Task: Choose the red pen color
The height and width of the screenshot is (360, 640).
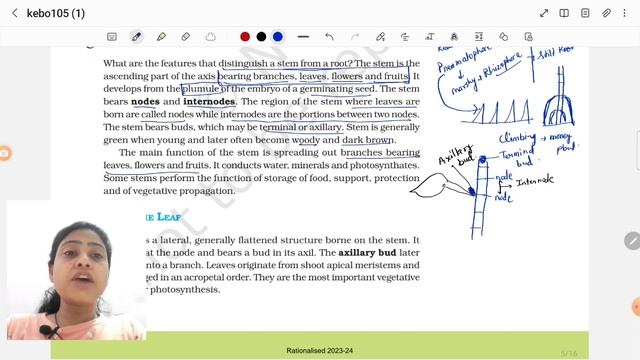Action: point(245,37)
